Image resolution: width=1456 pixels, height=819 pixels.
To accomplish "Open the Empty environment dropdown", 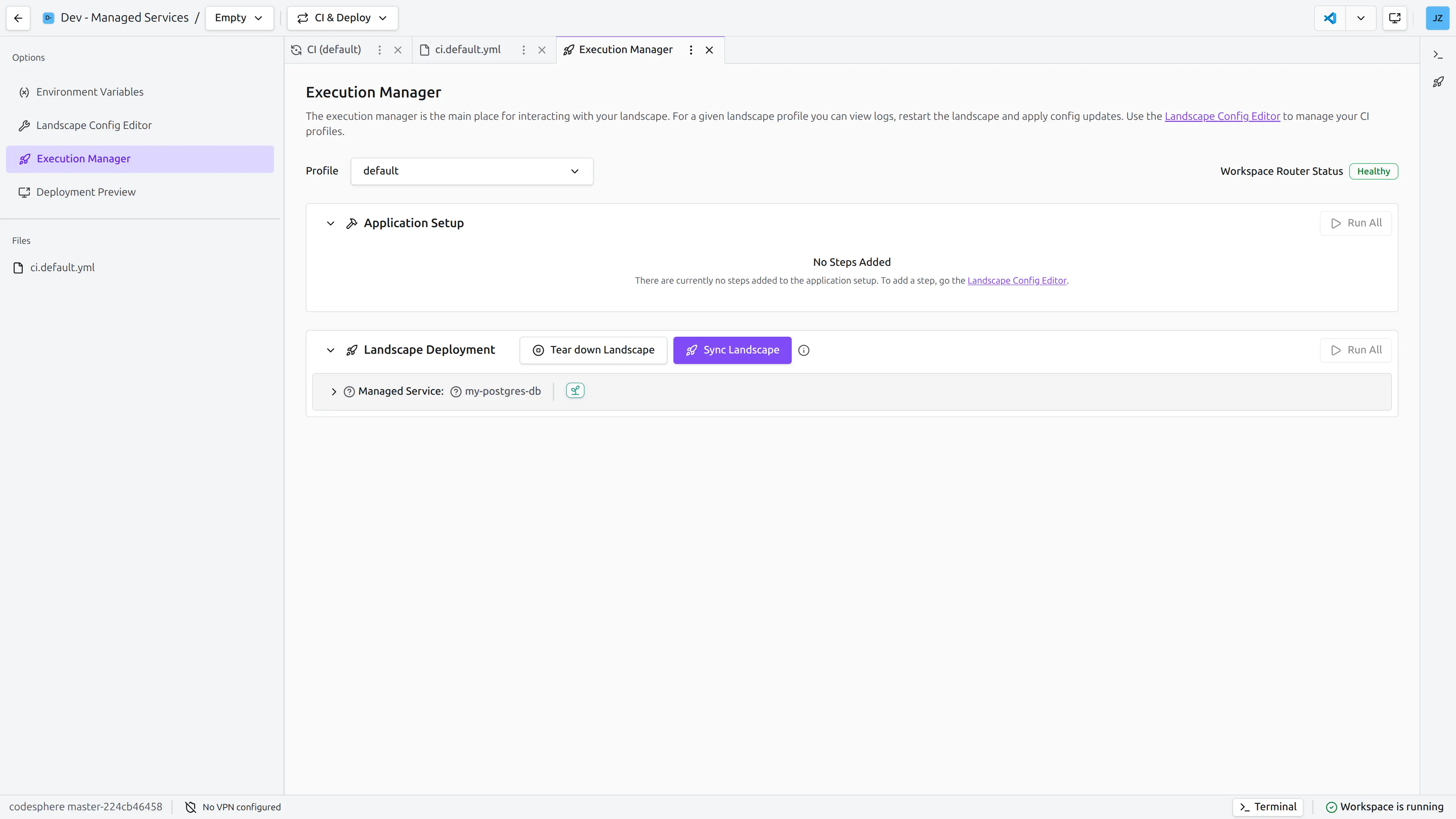I will [x=239, y=17].
